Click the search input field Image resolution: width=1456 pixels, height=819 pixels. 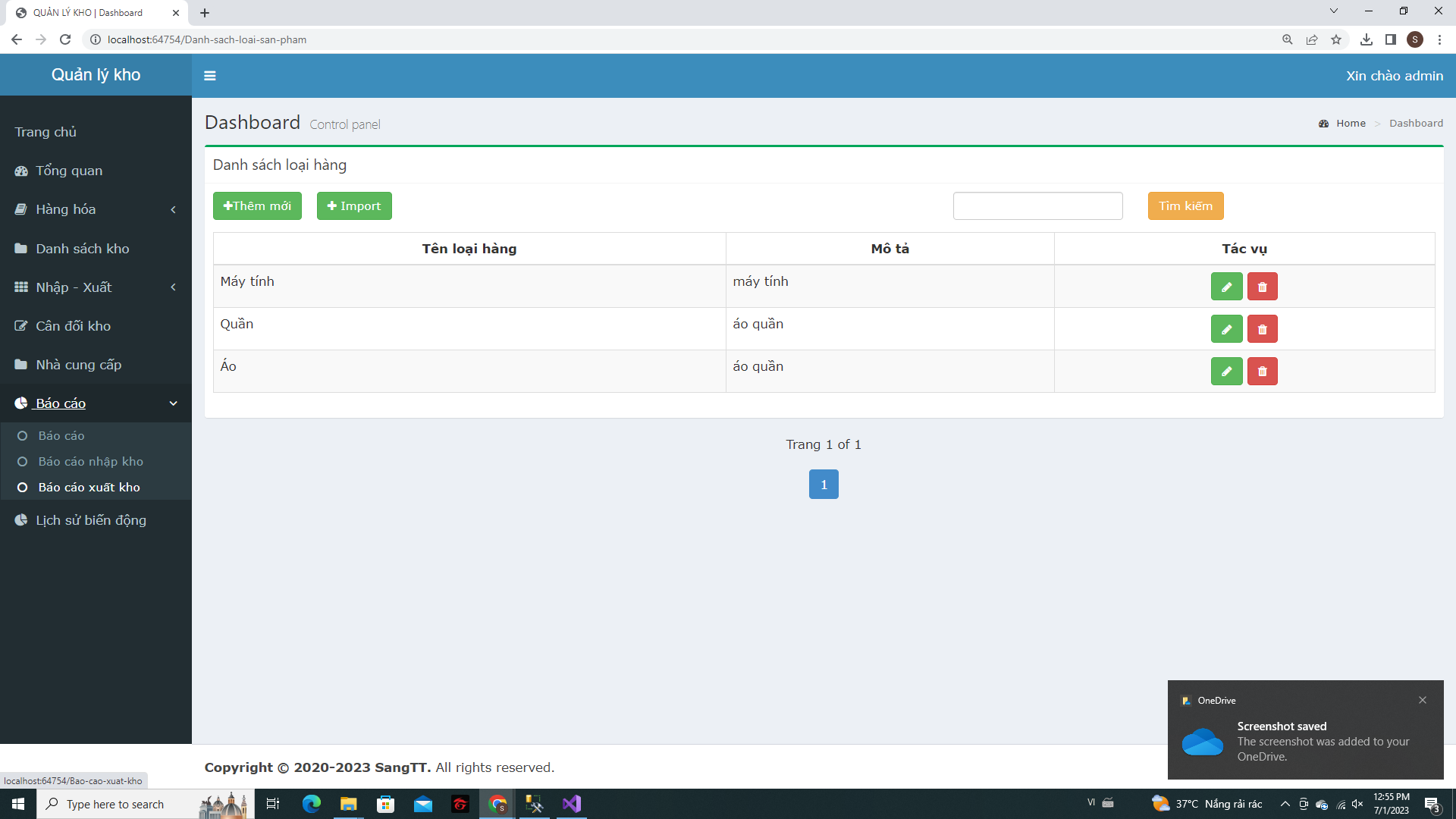point(1037,206)
